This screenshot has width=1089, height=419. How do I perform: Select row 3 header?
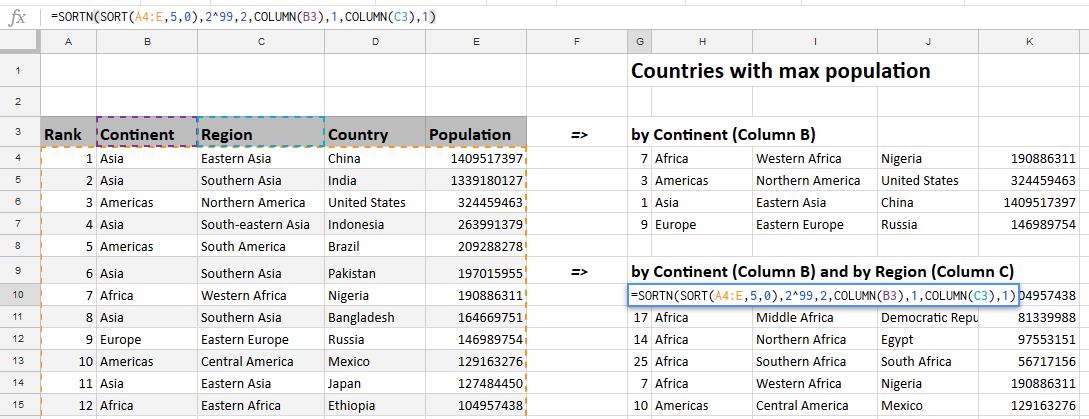[20, 132]
